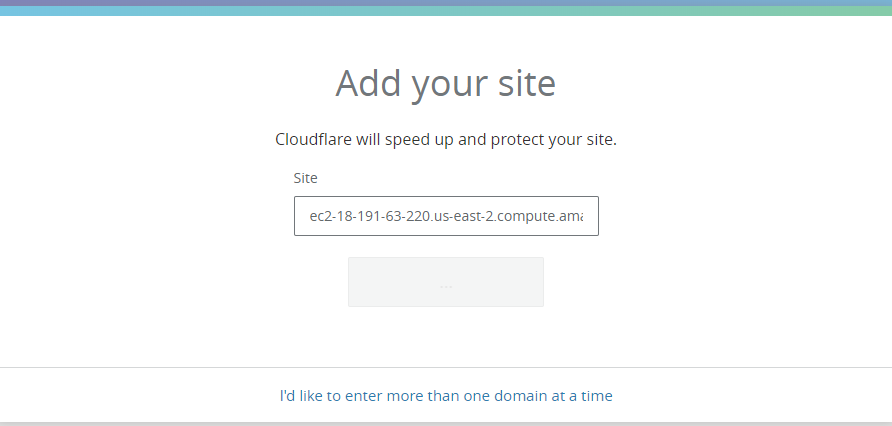The height and width of the screenshot is (426, 892).
Task: Open the enter more than one domain link
Action: tap(446, 396)
